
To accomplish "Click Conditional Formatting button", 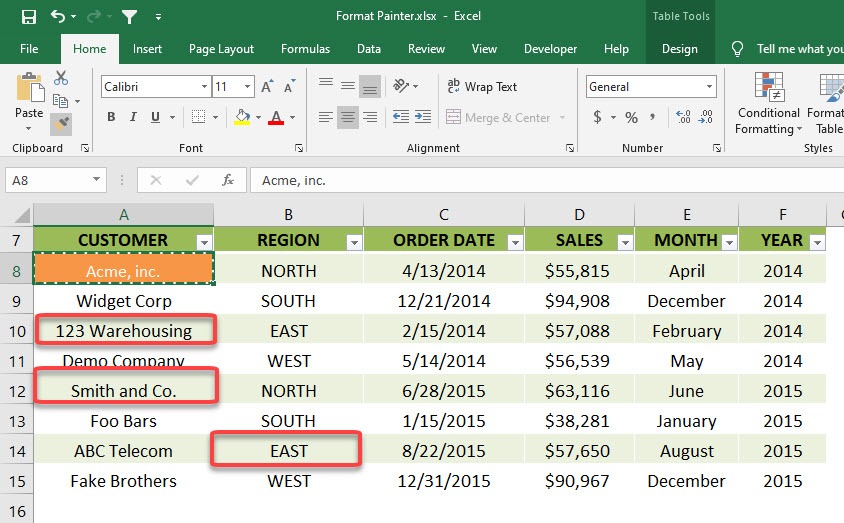I will [x=768, y=103].
